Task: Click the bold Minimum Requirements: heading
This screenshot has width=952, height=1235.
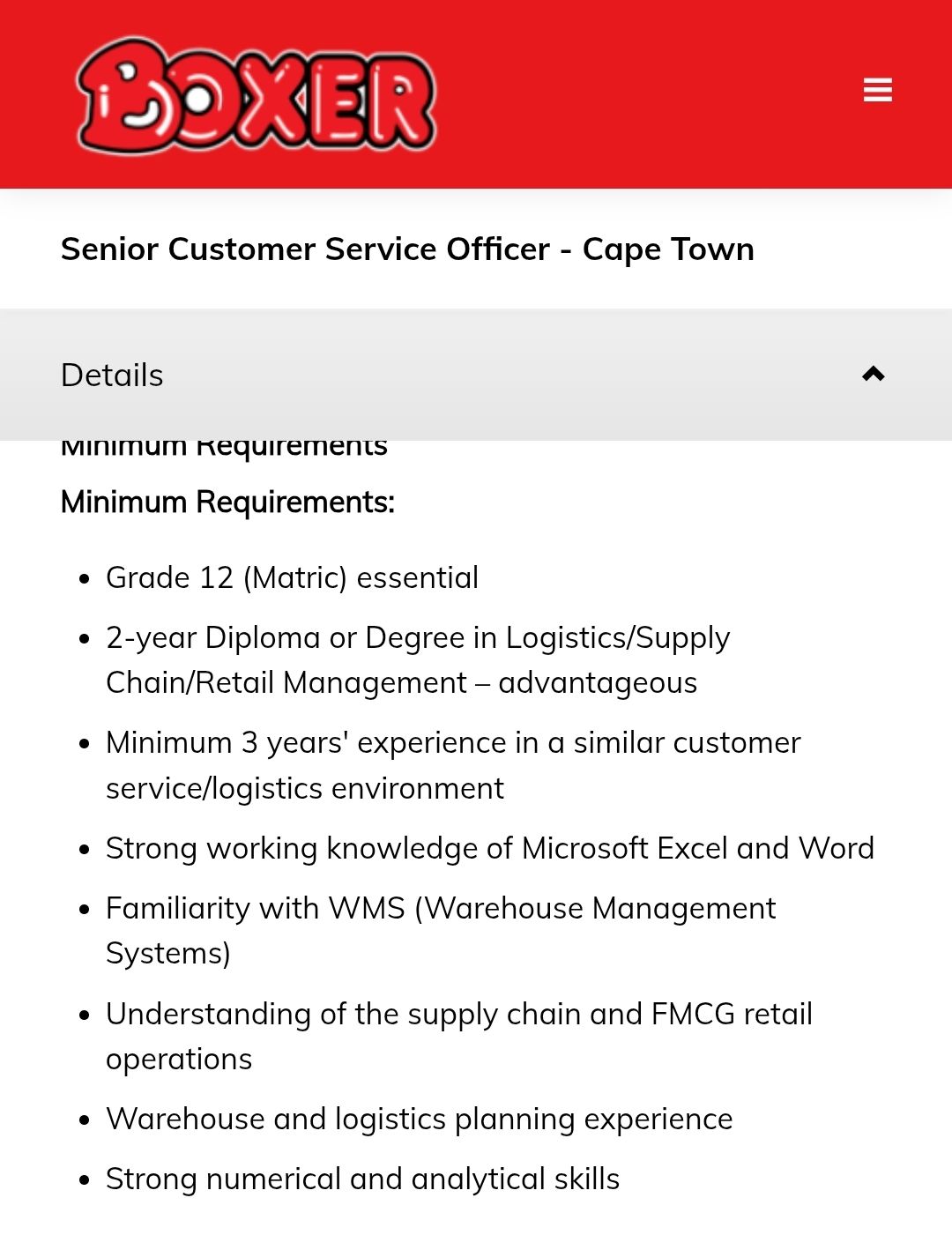Action: (227, 502)
